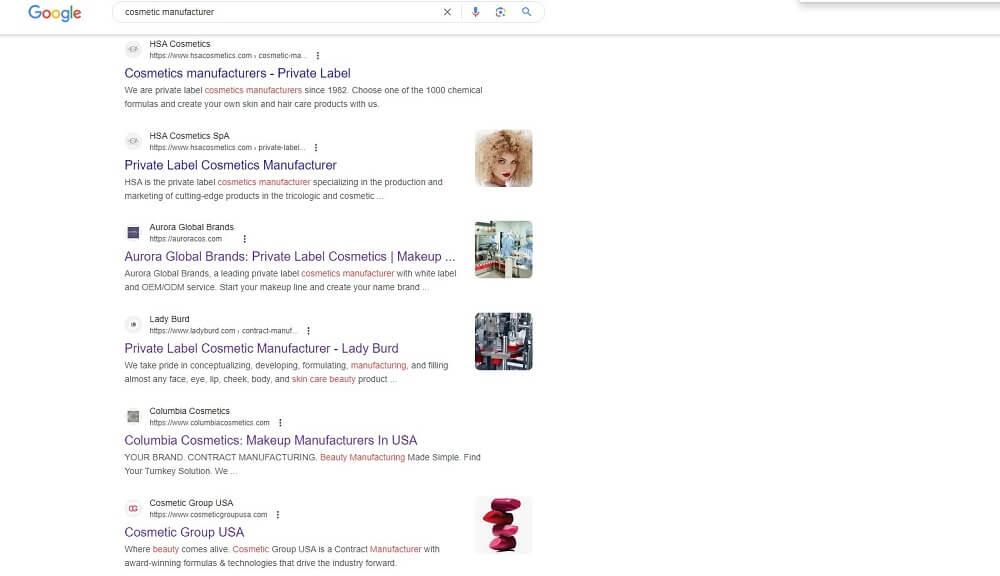The image size is (1000, 576).
Task: Visit the Aurora Global Brands result link
Action: (289, 256)
